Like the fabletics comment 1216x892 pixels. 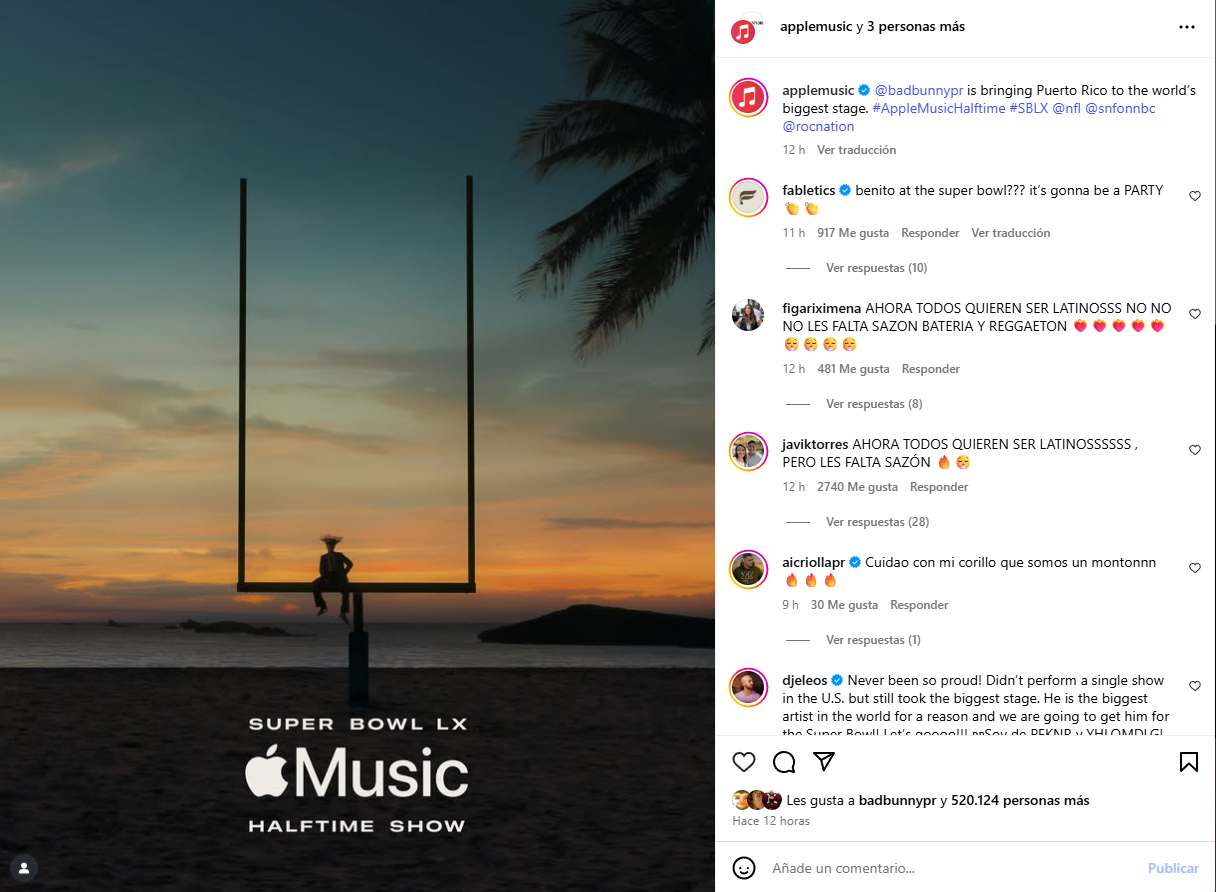coord(1194,196)
